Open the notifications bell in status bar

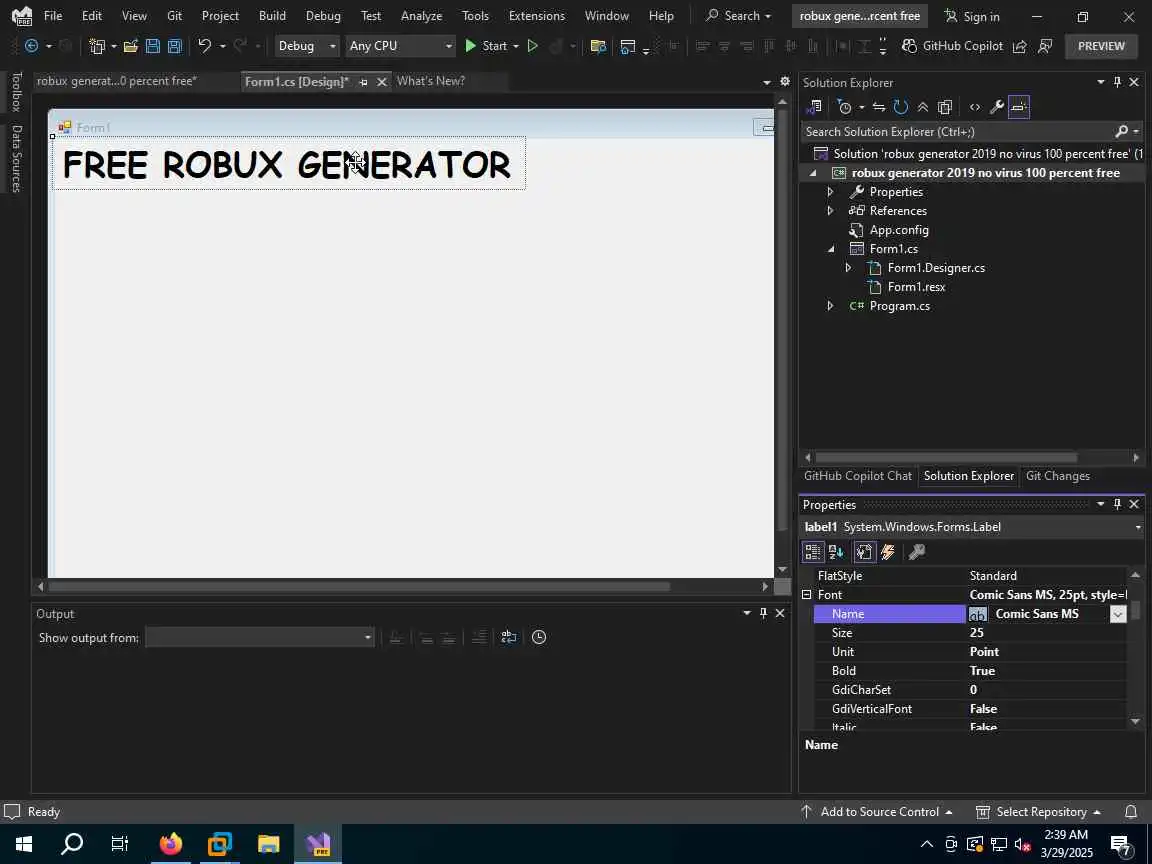tap(1131, 812)
